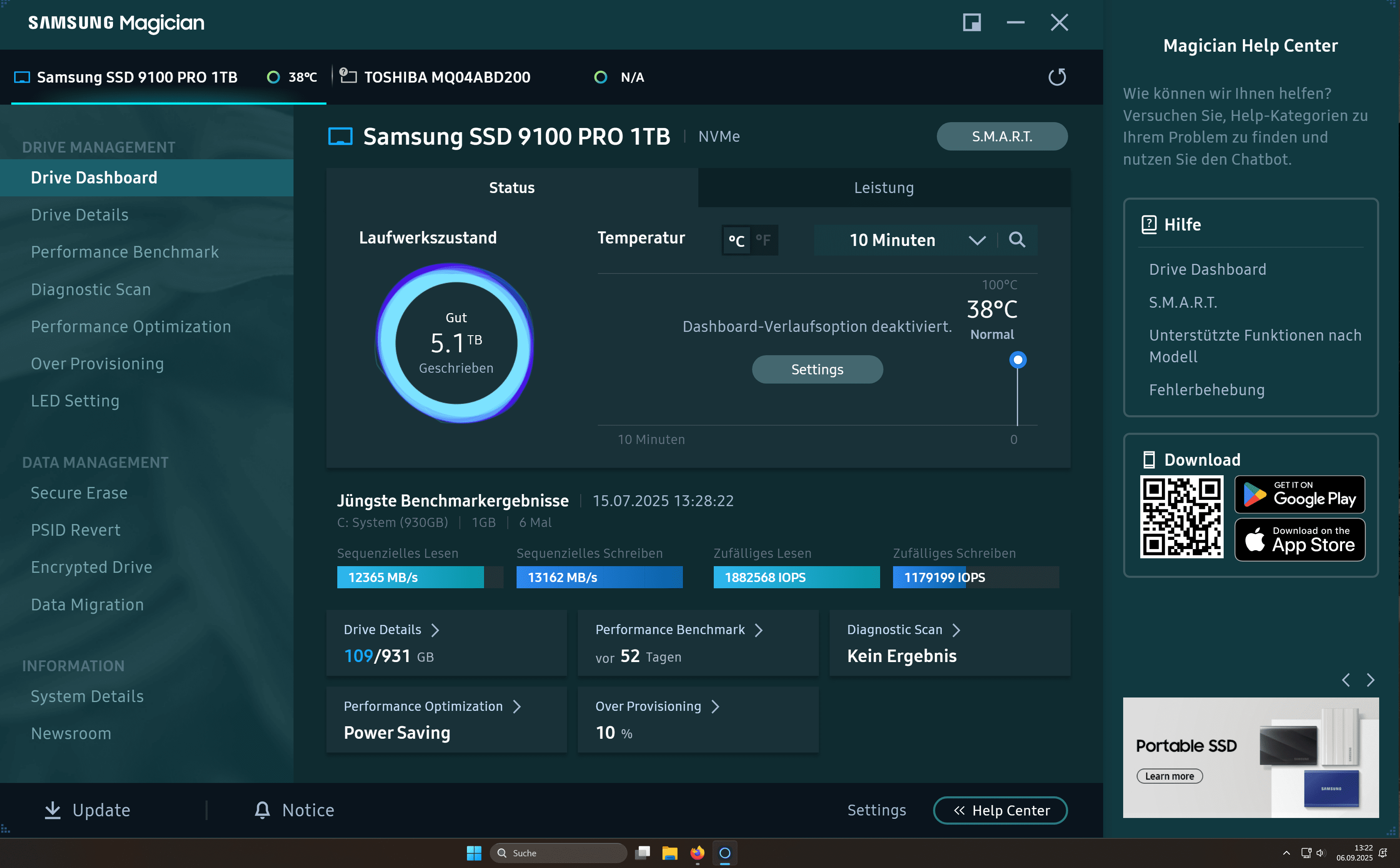
Task: Open Google Play store badge
Action: coord(1300,494)
